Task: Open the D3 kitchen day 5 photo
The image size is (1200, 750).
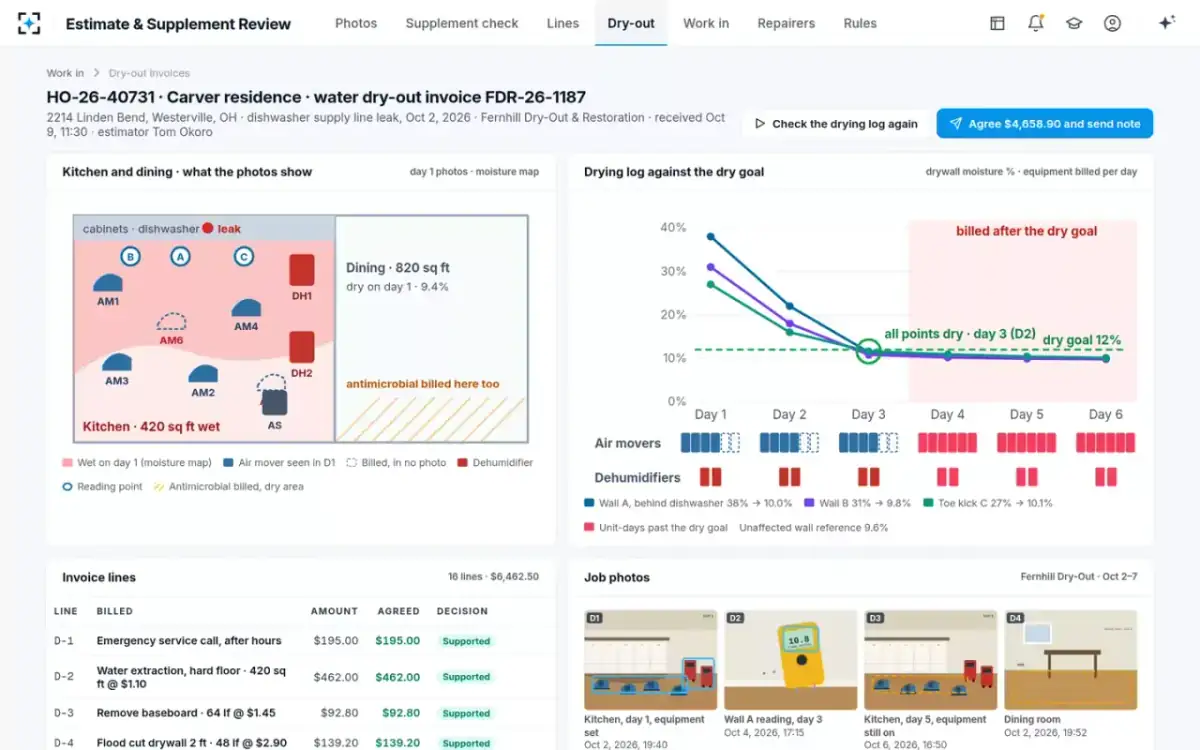Action: coord(930,660)
